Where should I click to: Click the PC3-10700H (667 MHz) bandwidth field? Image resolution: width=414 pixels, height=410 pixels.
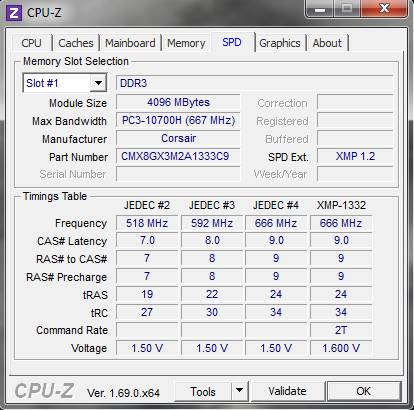coord(178,120)
